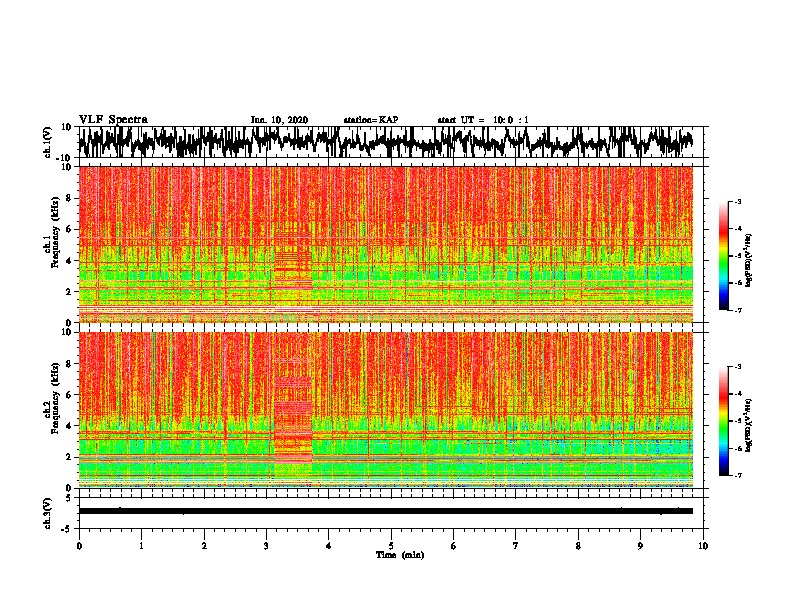The height and width of the screenshot is (612, 792).
Task: Click the "6" kHz tick on ch.1 frequency axis
Action: tap(69, 229)
